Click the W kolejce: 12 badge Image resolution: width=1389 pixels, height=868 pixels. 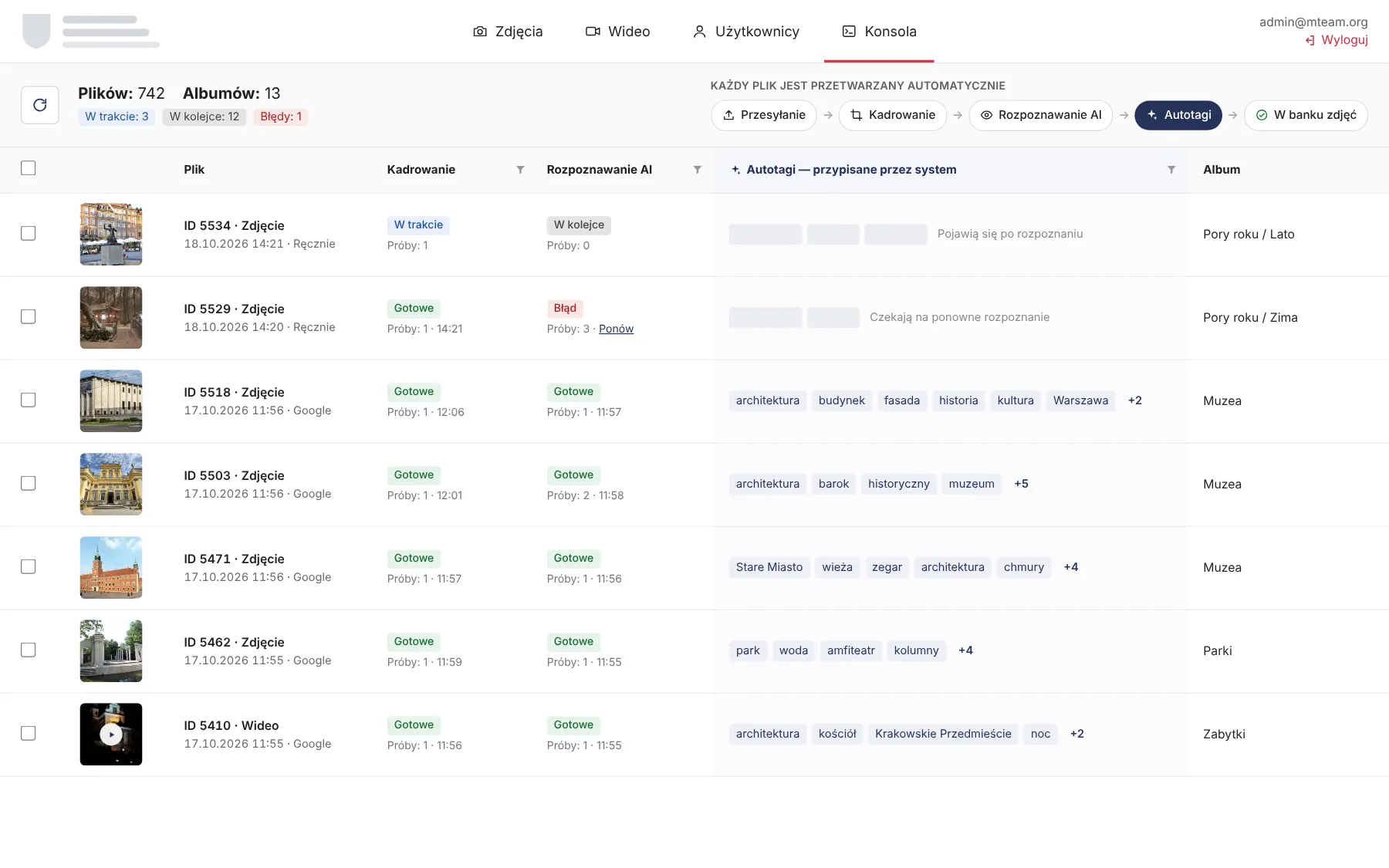pyautogui.click(x=204, y=117)
